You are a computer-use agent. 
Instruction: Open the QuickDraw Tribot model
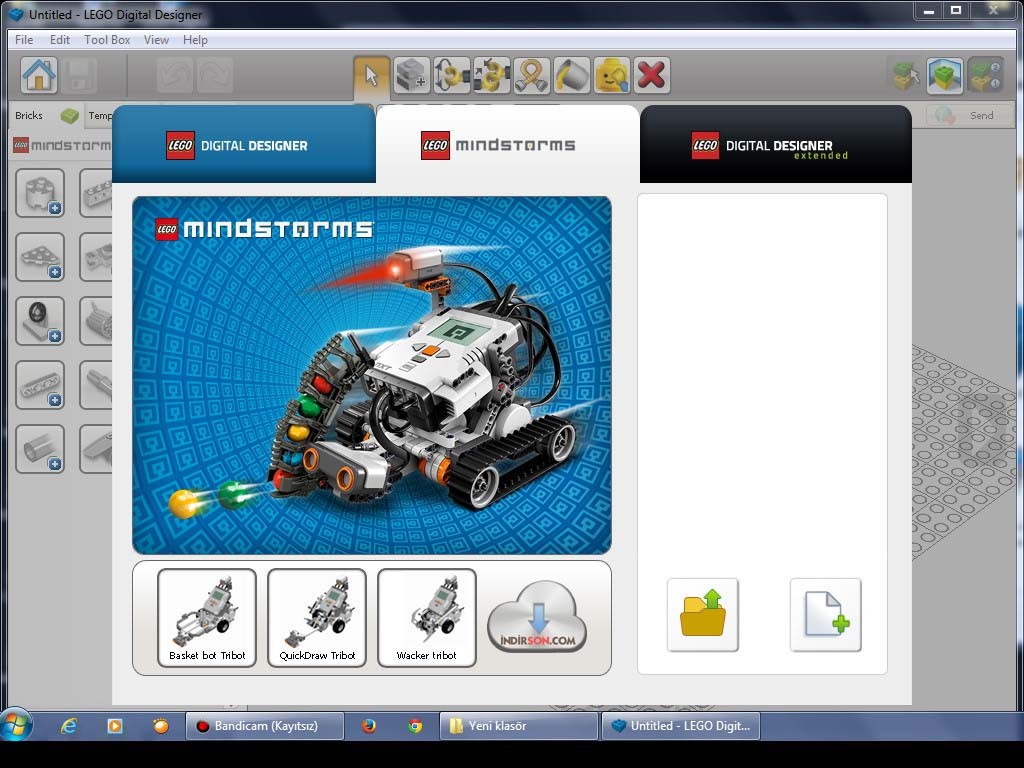tap(317, 618)
